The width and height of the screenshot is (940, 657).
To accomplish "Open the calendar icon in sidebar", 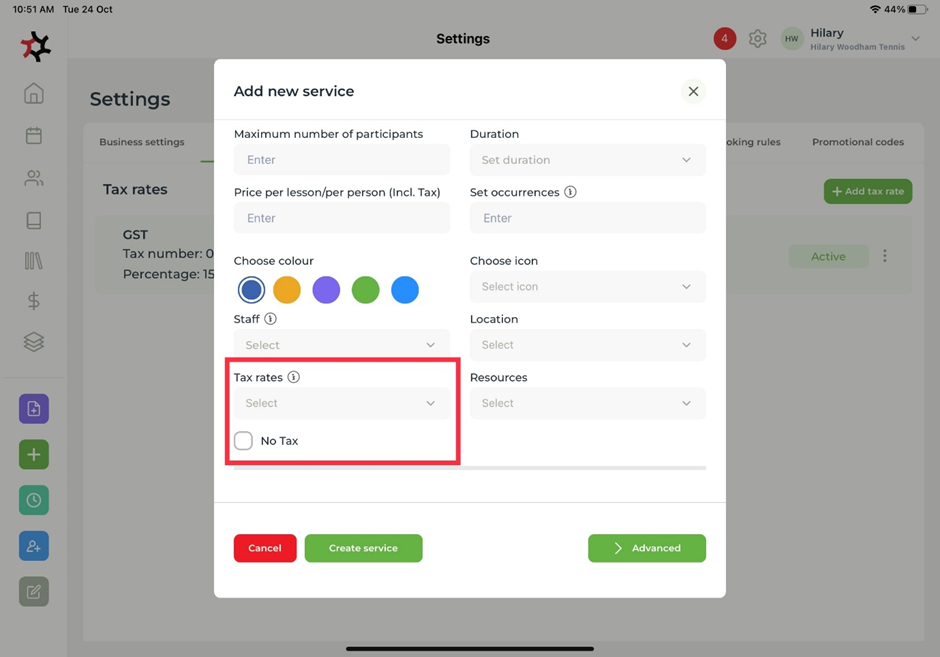I will pos(34,136).
